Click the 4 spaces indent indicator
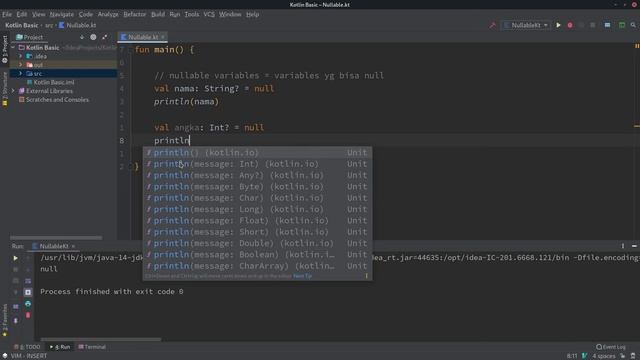The width and height of the screenshot is (640, 360). pos(603,356)
